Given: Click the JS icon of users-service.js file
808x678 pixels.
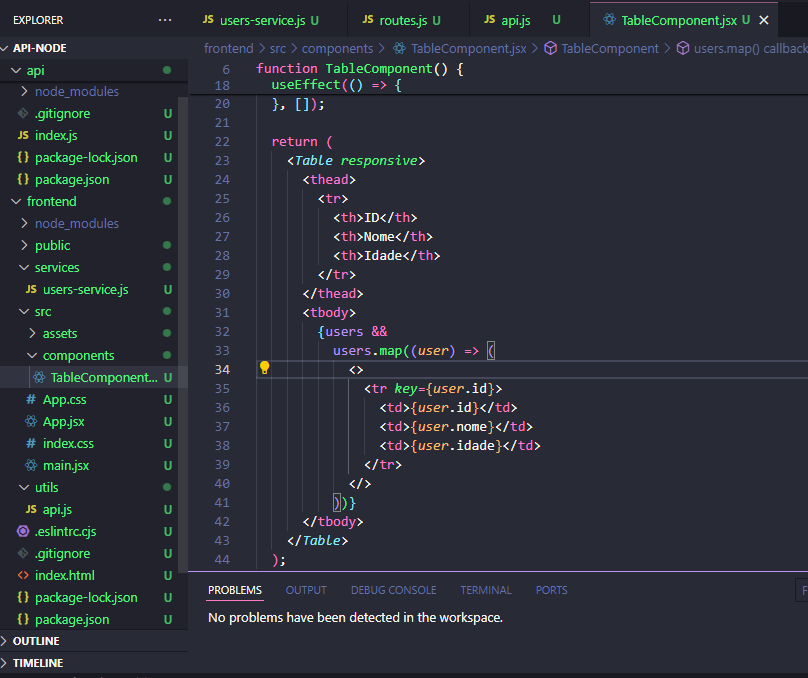Looking at the screenshot, I should (31, 289).
